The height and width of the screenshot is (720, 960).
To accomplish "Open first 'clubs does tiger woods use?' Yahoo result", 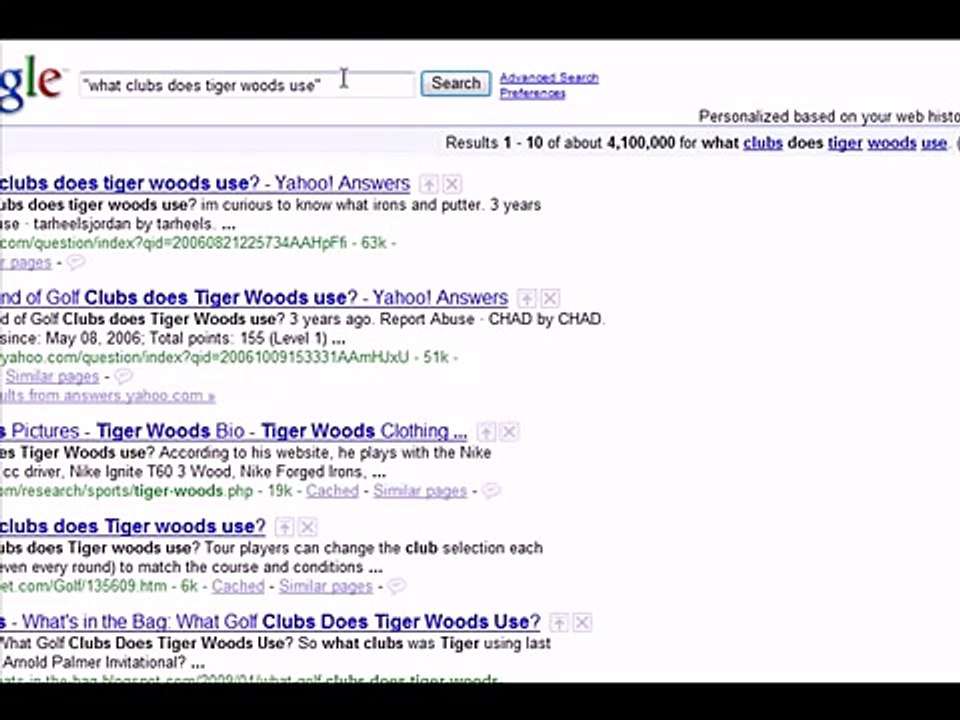I will point(204,183).
